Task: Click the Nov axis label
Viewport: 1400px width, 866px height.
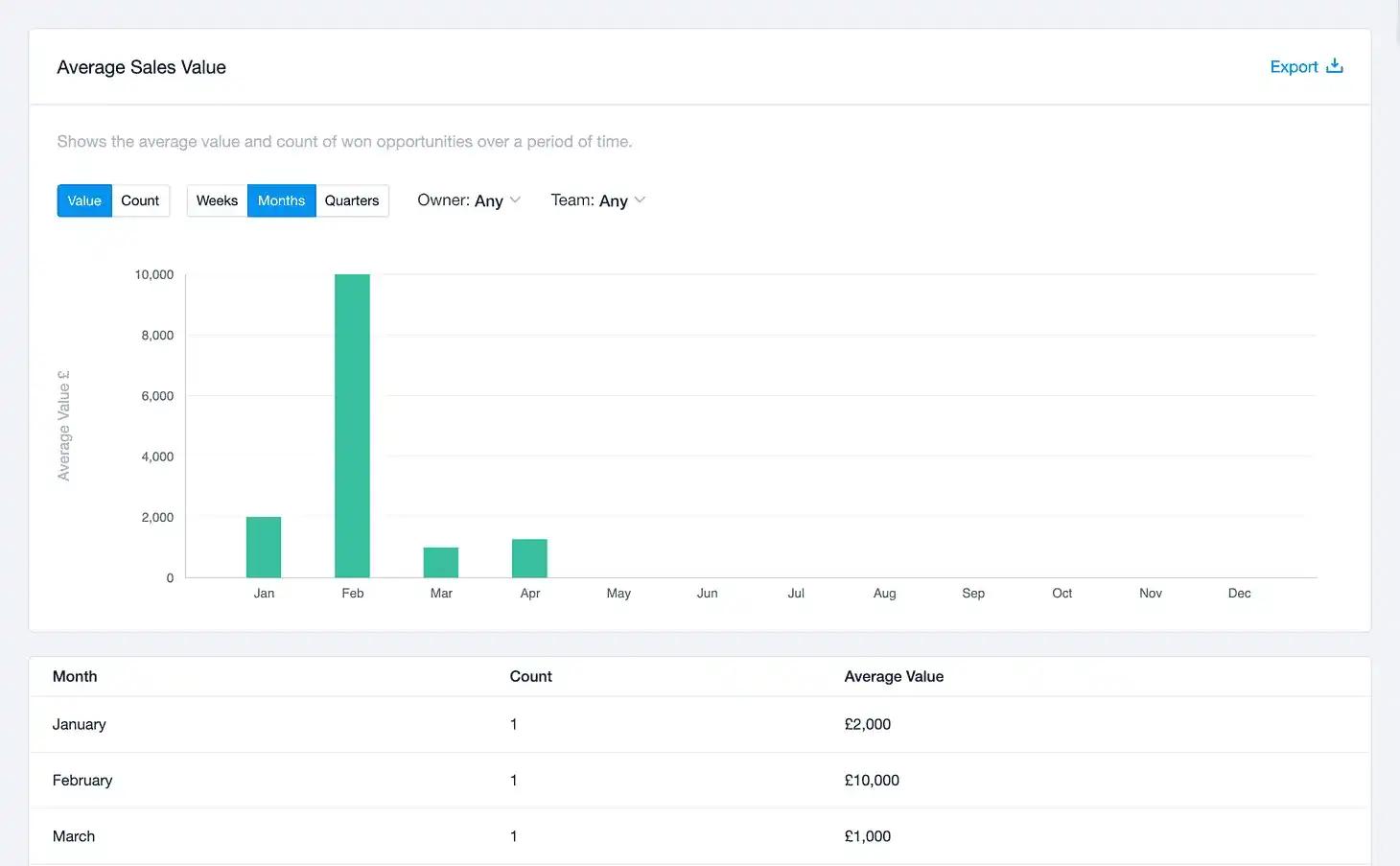Action: pyautogui.click(x=1151, y=593)
